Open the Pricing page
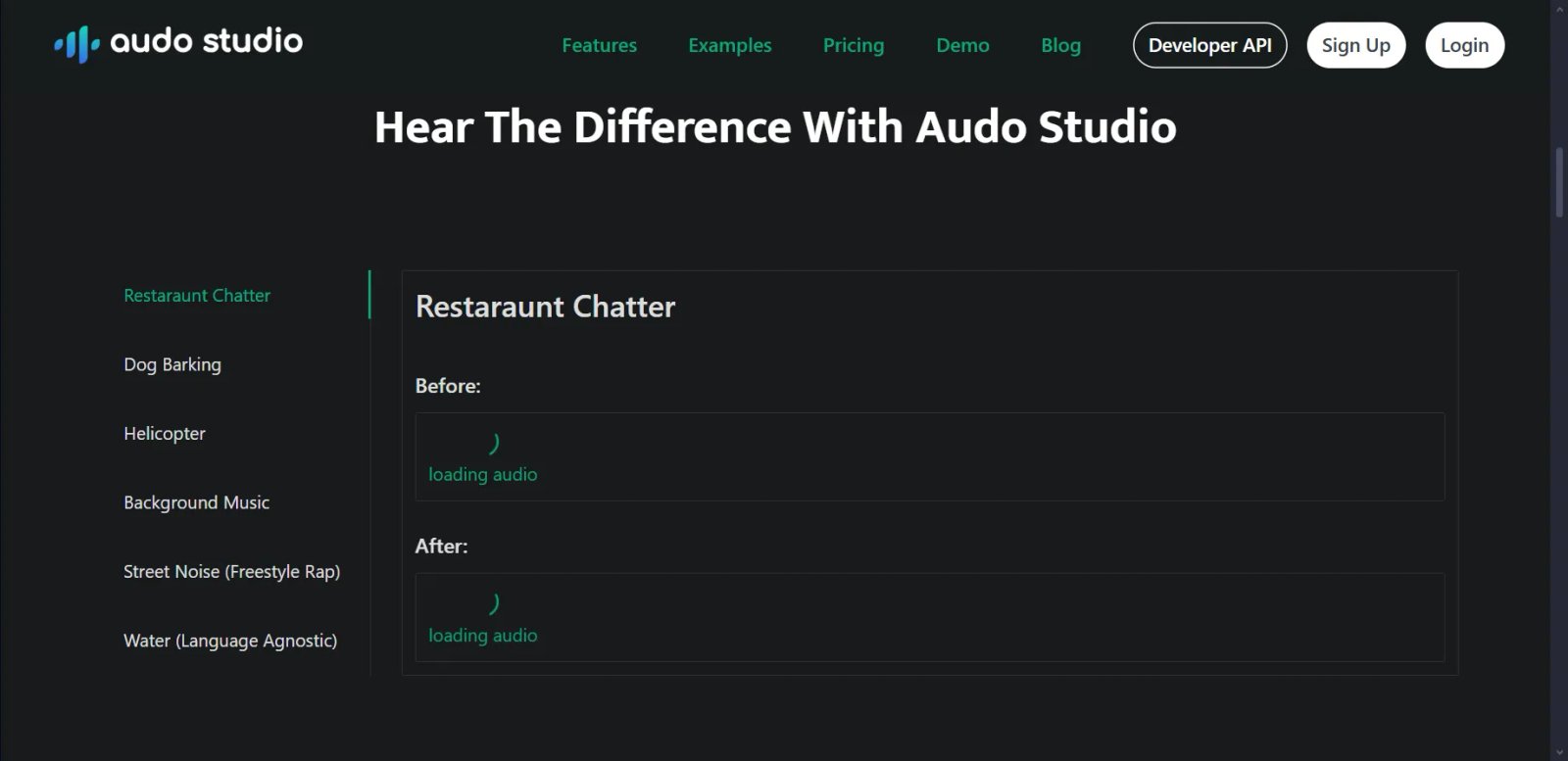 (854, 45)
